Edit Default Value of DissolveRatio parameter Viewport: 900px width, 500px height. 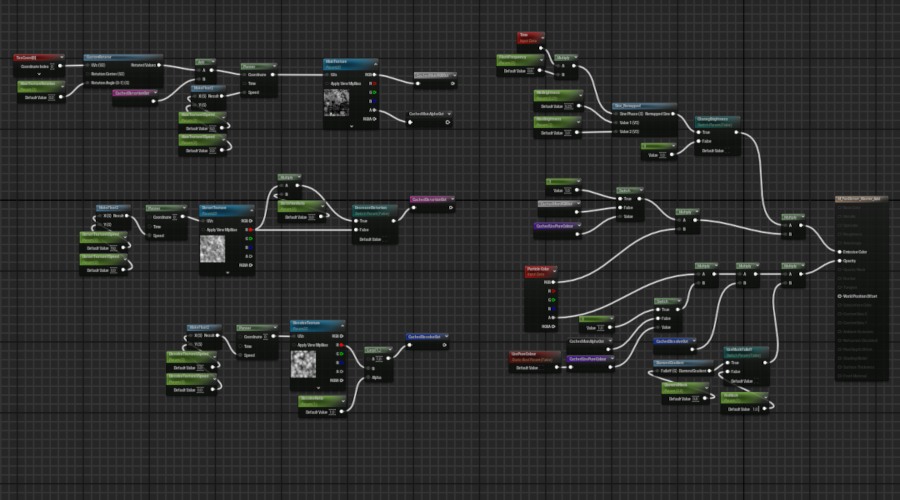[x=332, y=412]
